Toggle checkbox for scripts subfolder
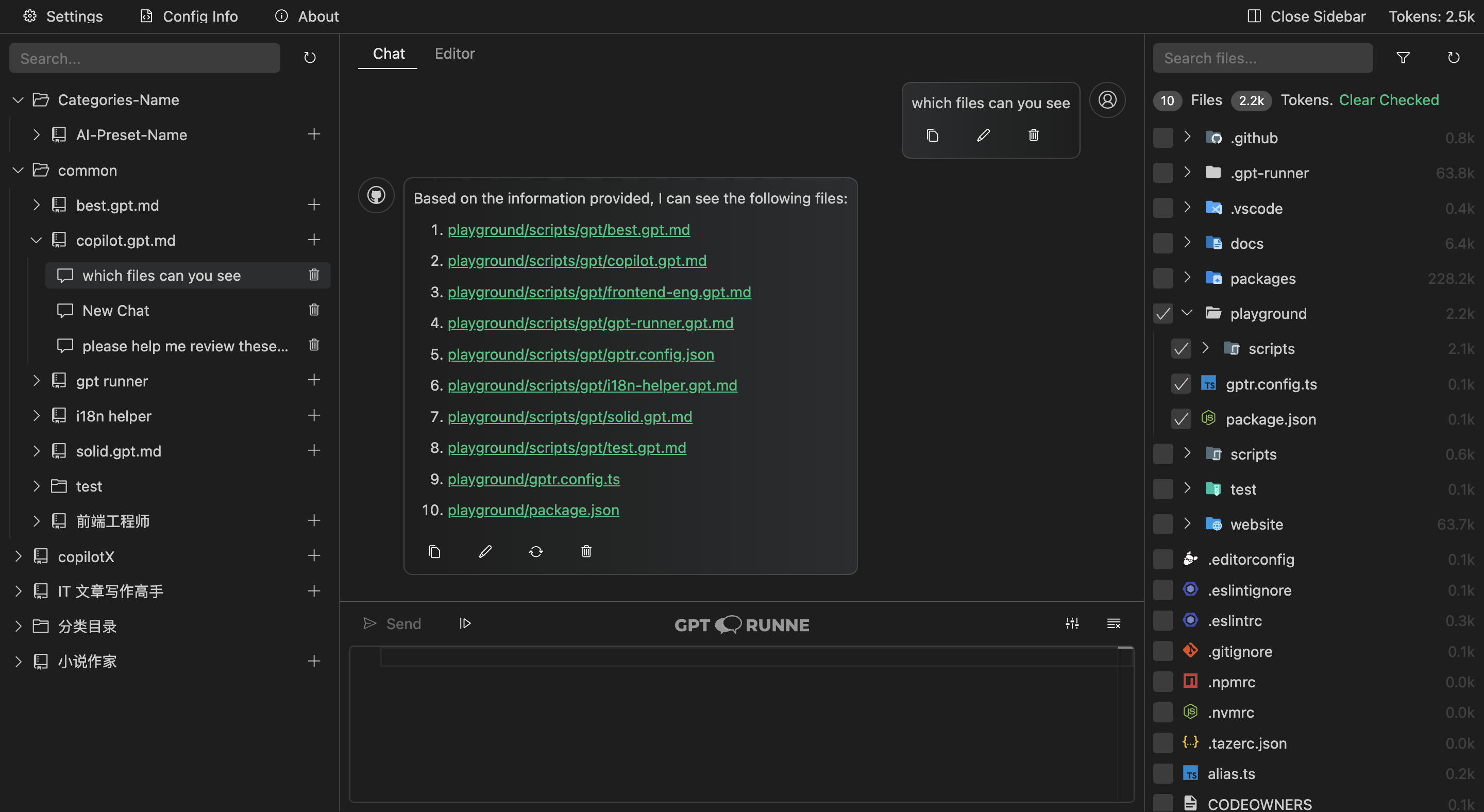 (1180, 349)
